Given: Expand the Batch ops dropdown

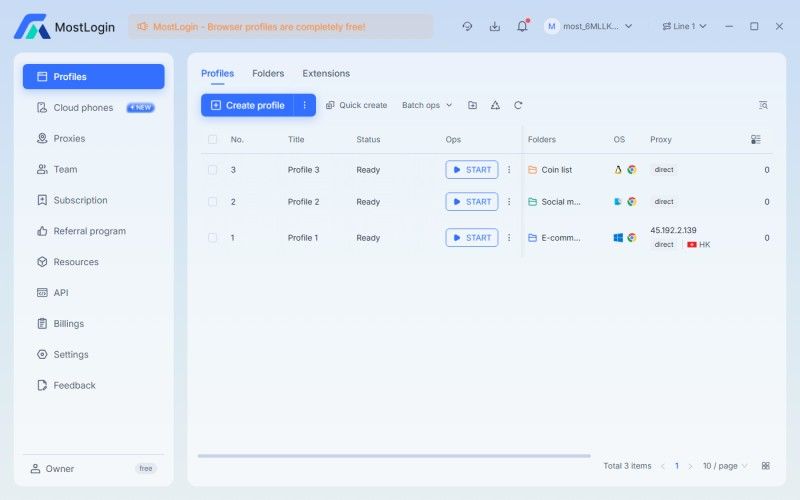Looking at the screenshot, I should 427,105.
